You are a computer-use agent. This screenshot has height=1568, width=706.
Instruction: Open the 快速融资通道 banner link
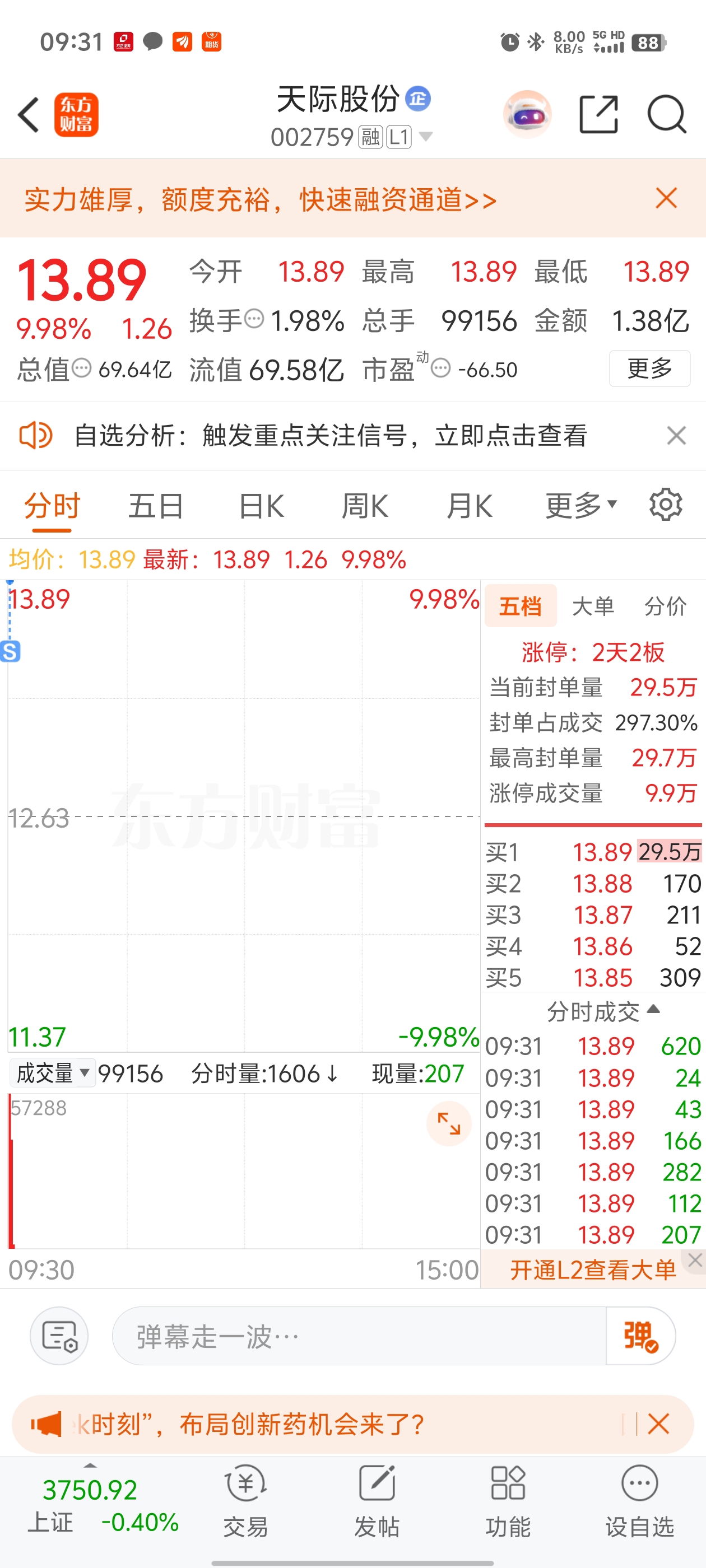[x=260, y=199]
